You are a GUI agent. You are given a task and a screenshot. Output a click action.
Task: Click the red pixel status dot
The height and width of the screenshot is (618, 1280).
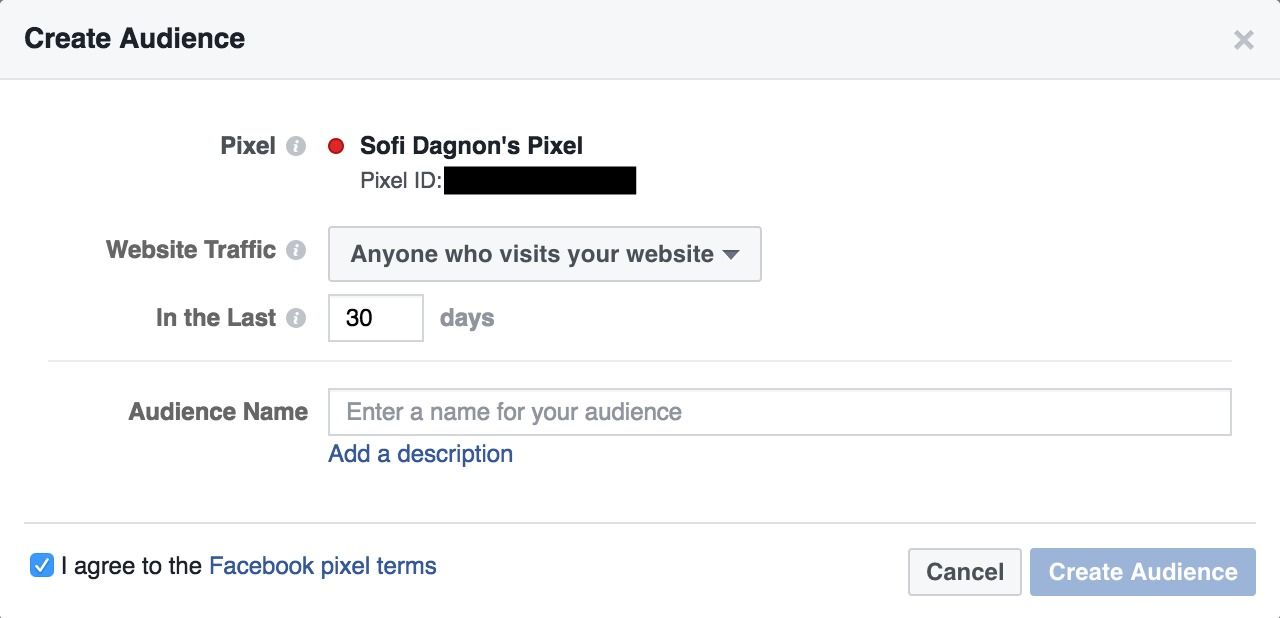tap(337, 146)
